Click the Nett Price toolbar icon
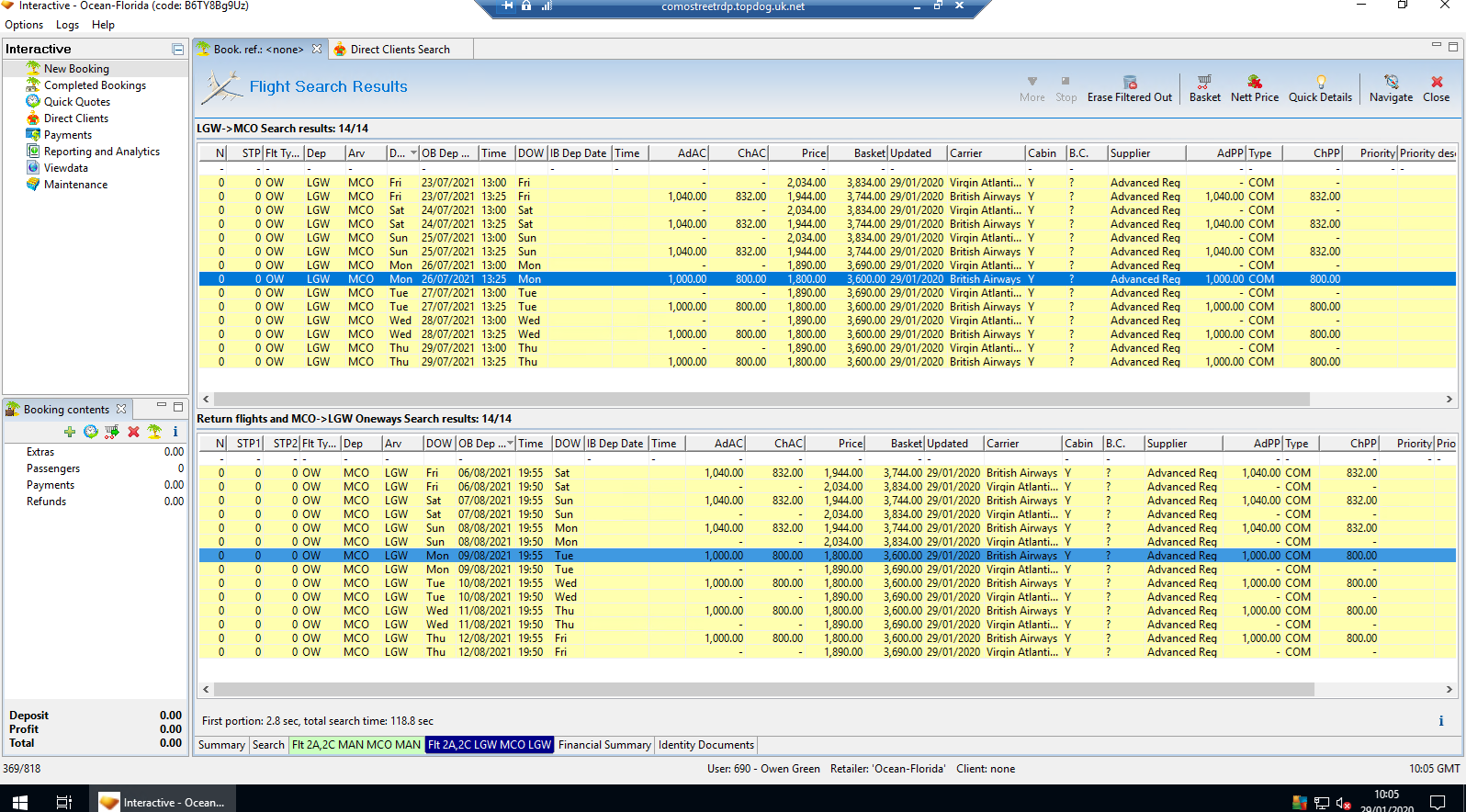The image size is (1466, 812). tap(1254, 88)
